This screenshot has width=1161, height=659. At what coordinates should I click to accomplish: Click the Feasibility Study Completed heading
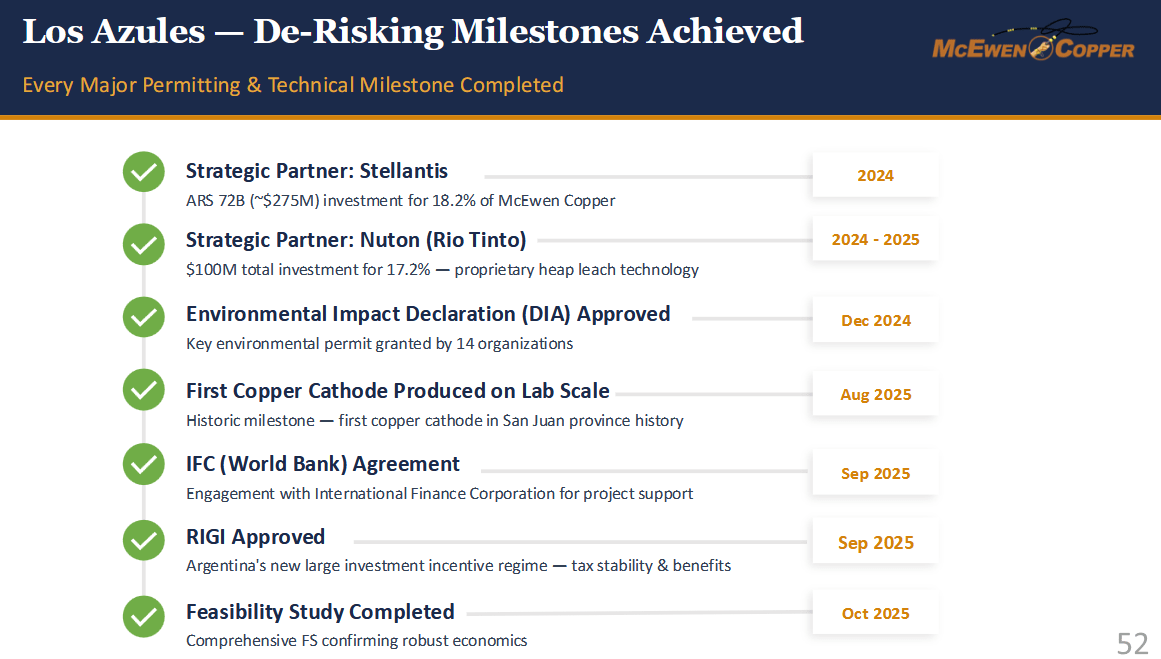(x=320, y=612)
